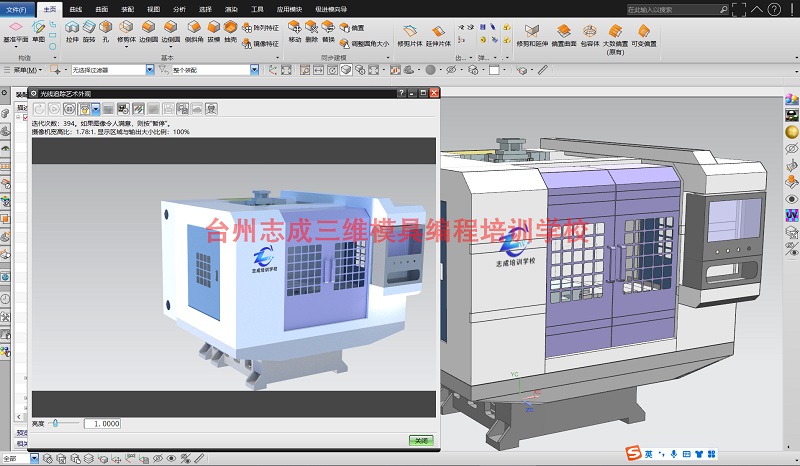Select the 移动 (Move Face) tool
The width and height of the screenshot is (800, 466).
pos(295,31)
